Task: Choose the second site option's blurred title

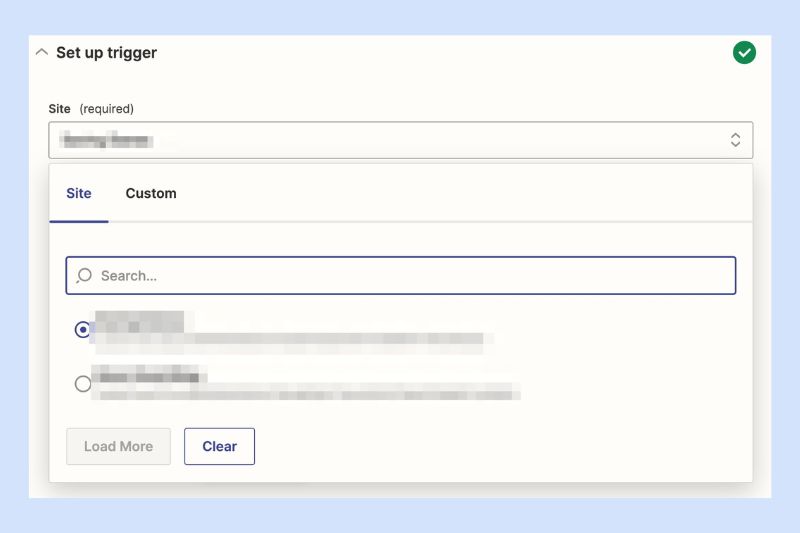Action: click(149, 374)
